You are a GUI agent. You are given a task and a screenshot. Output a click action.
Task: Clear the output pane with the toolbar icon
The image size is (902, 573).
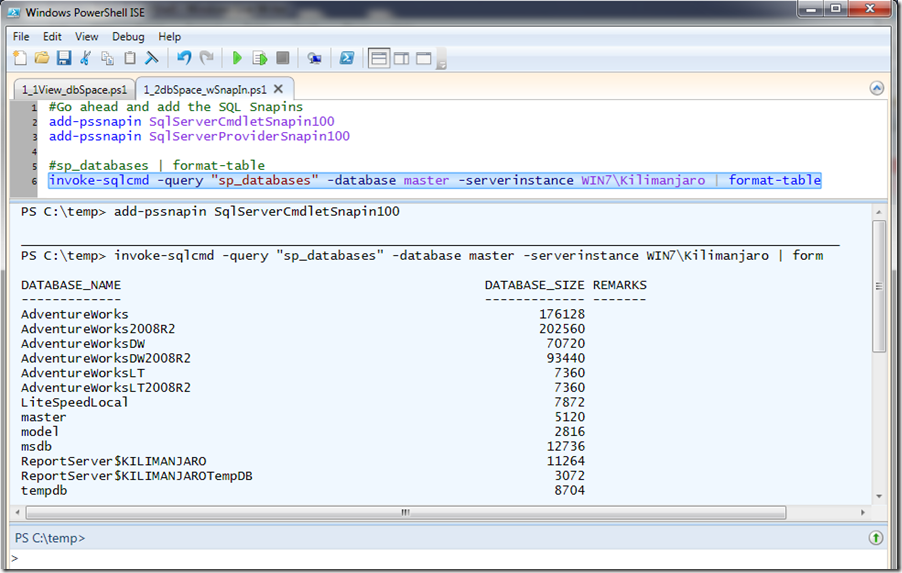click(x=152, y=58)
